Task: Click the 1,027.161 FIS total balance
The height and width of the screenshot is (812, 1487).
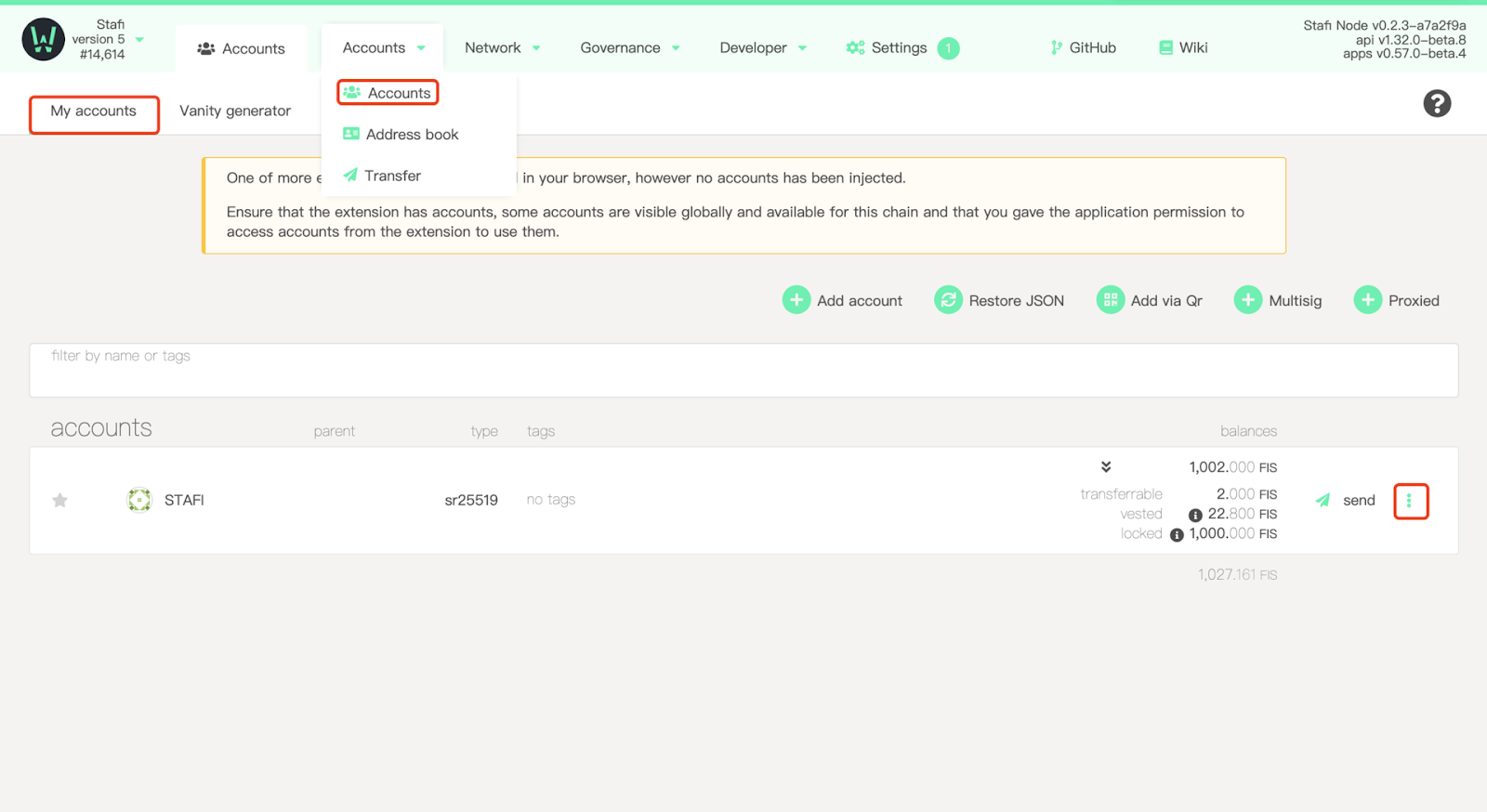Action: point(1237,575)
